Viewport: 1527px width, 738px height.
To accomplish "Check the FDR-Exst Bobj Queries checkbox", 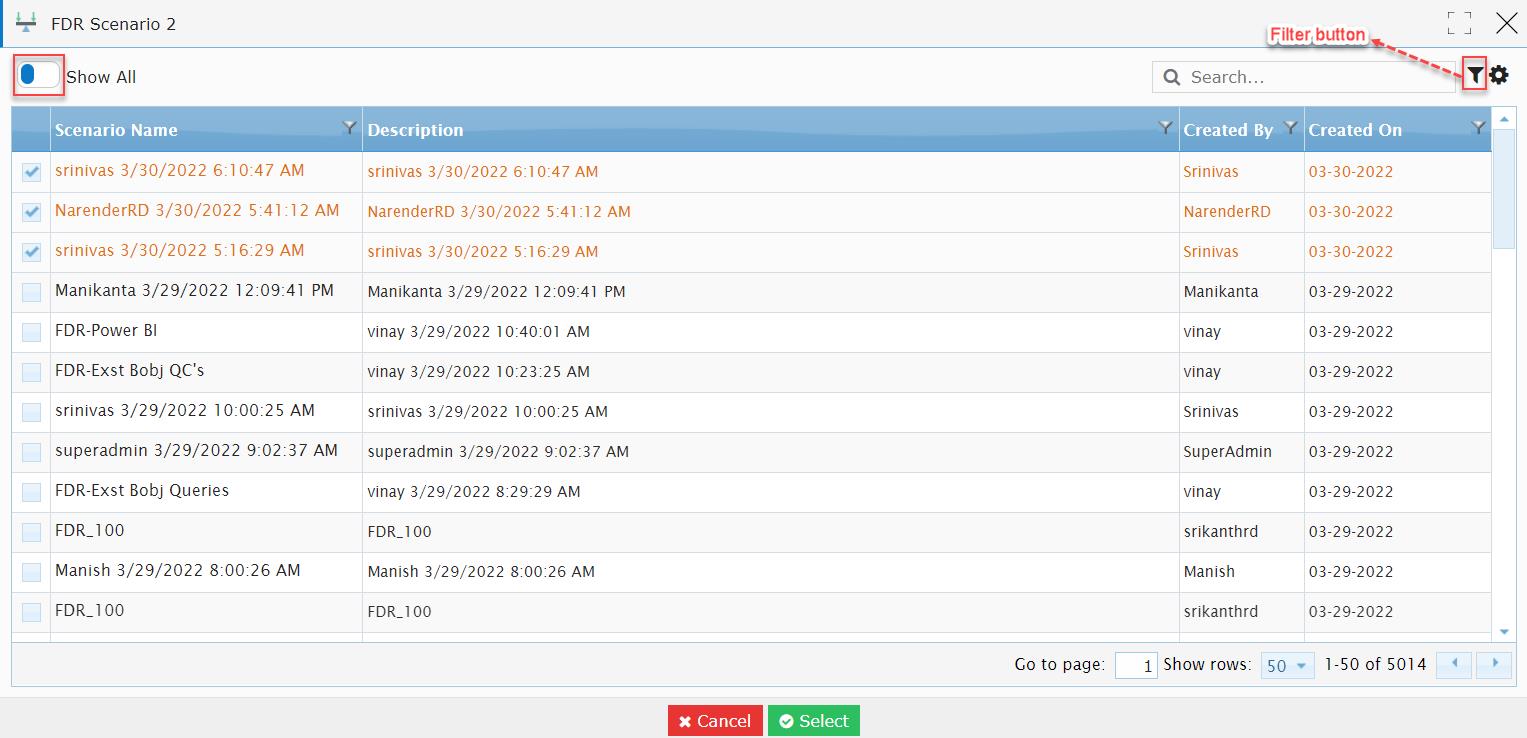I will pyautogui.click(x=32, y=492).
